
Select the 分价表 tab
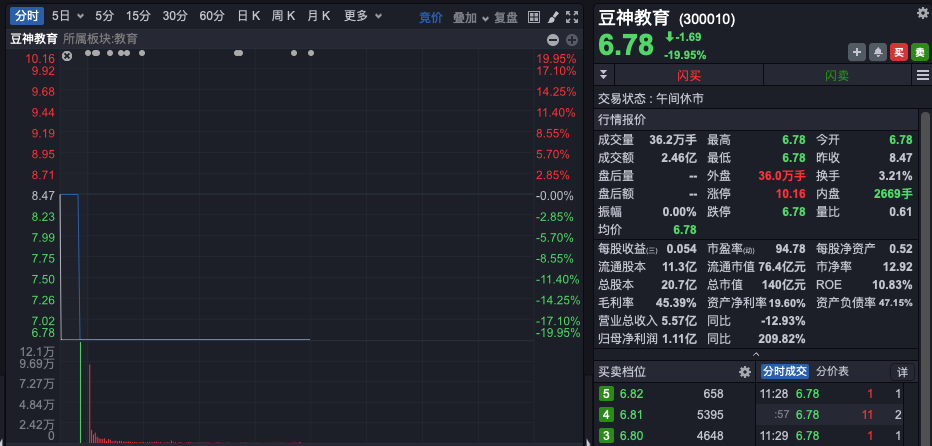(832, 372)
